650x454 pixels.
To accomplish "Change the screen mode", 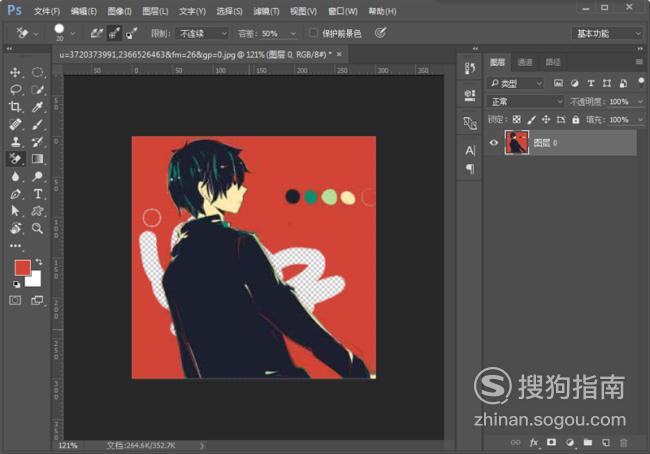I will pyautogui.click(x=37, y=300).
